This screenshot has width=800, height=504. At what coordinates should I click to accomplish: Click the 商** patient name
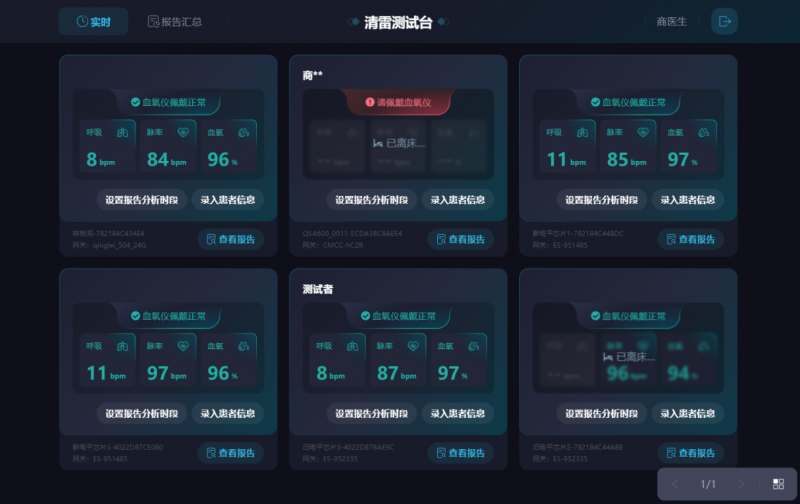pos(312,75)
